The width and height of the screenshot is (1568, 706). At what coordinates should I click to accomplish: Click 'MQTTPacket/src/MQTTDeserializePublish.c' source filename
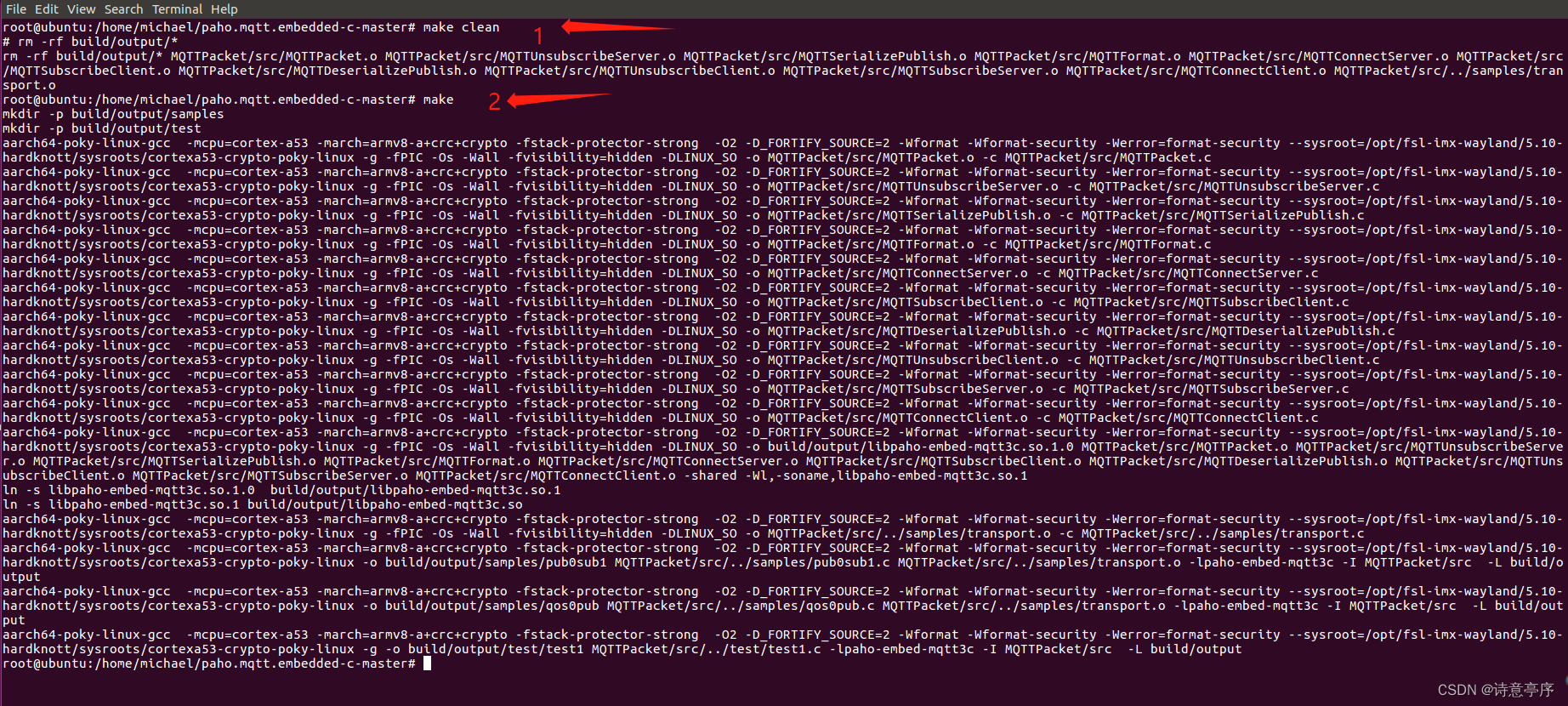[x=1246, y=331]
